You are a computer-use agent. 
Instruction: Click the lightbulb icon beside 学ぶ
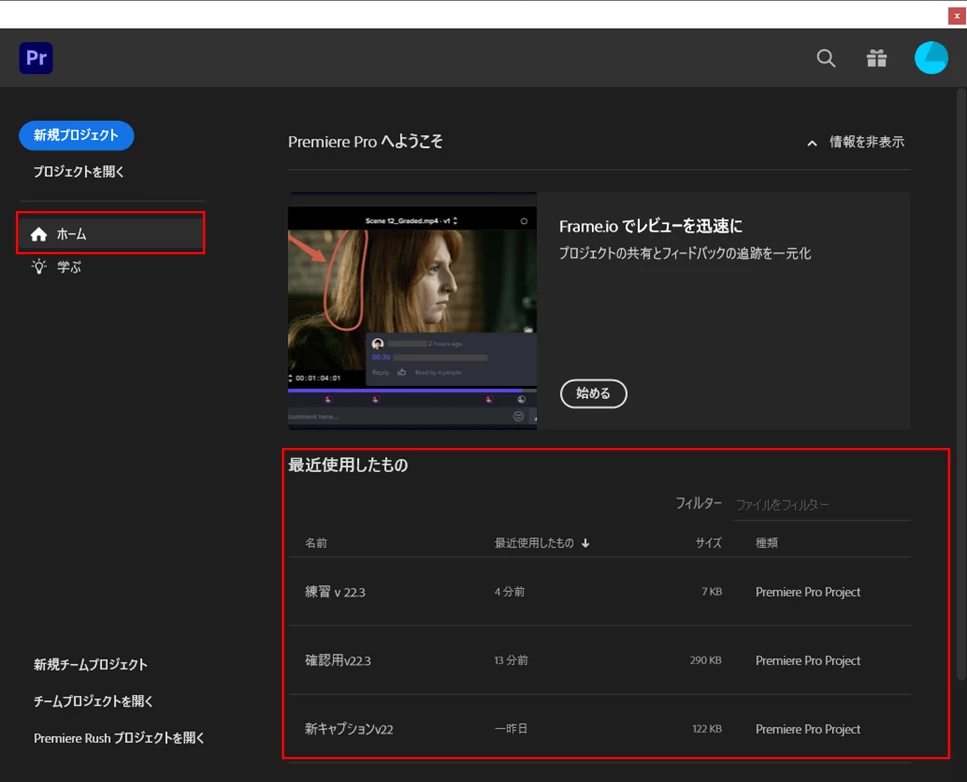[39, 266]
